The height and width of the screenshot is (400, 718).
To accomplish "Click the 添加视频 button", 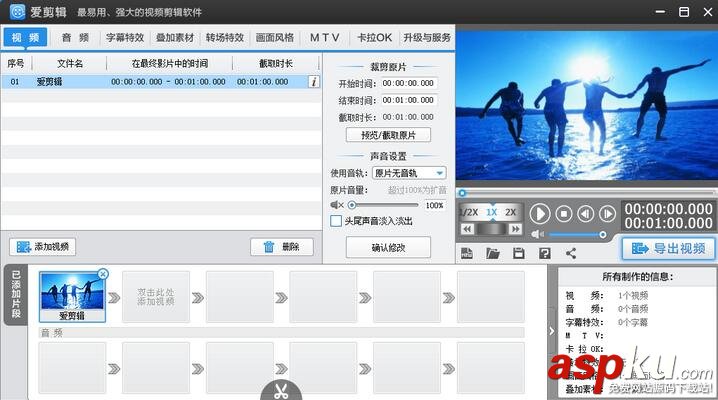I will 43,247.
